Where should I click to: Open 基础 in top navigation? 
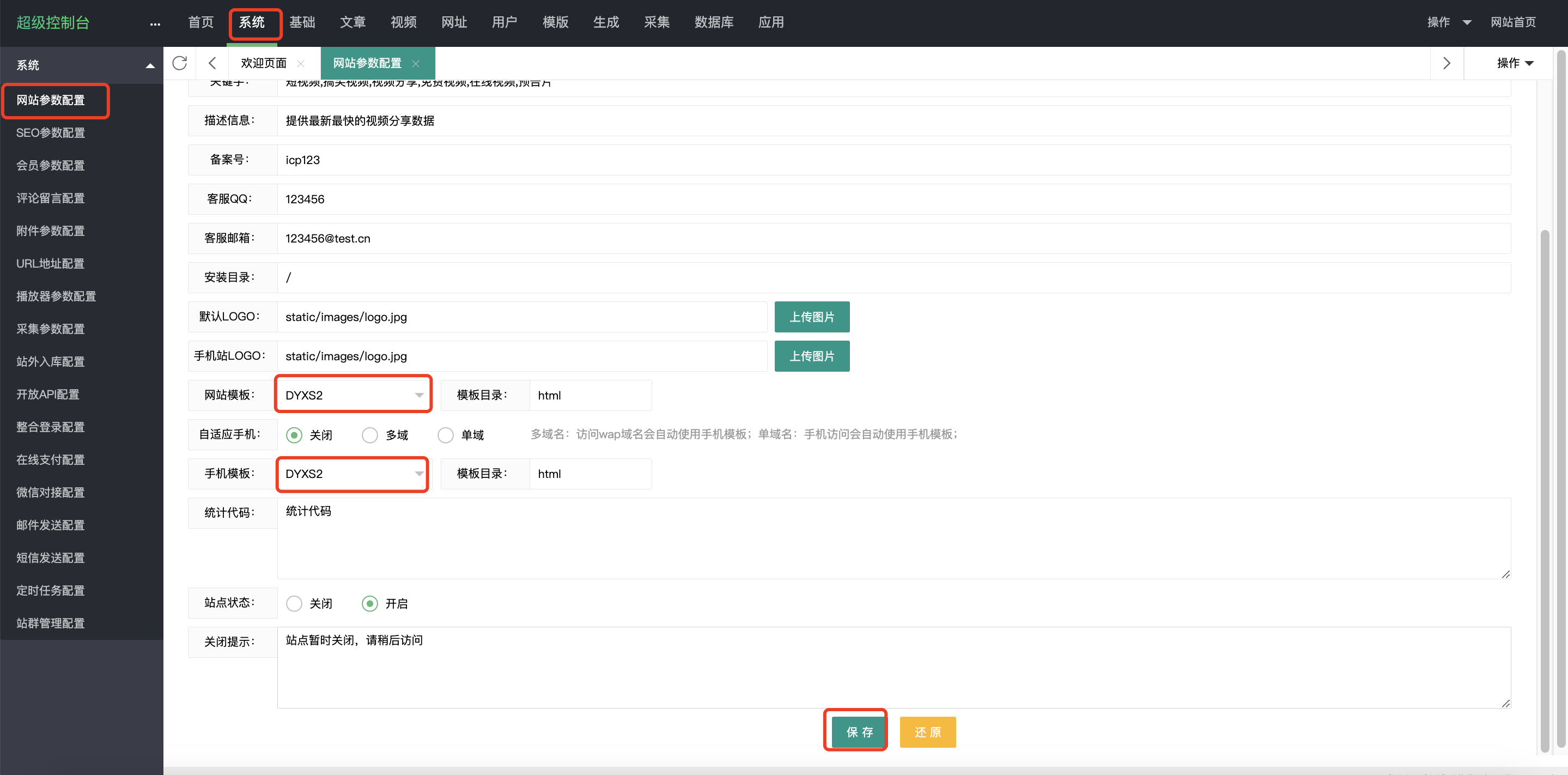302,22
